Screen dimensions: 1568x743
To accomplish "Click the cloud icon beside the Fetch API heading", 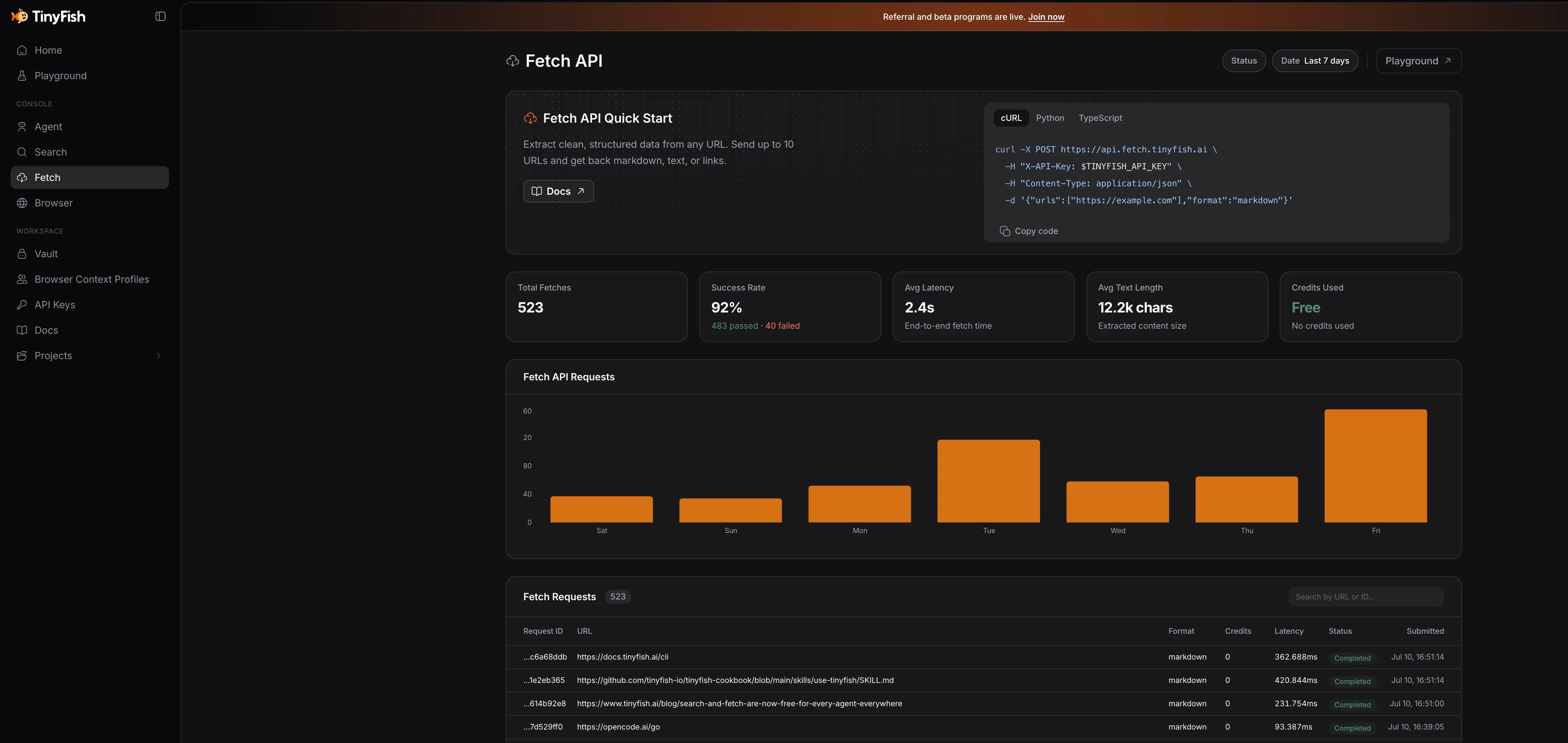I will point(512,61).
